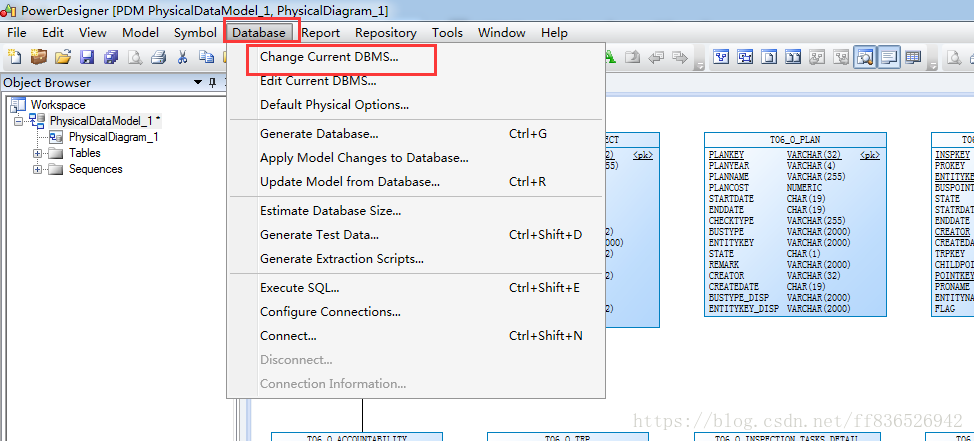Choose Edit Current DBMS...

click(x=416, y=81)
